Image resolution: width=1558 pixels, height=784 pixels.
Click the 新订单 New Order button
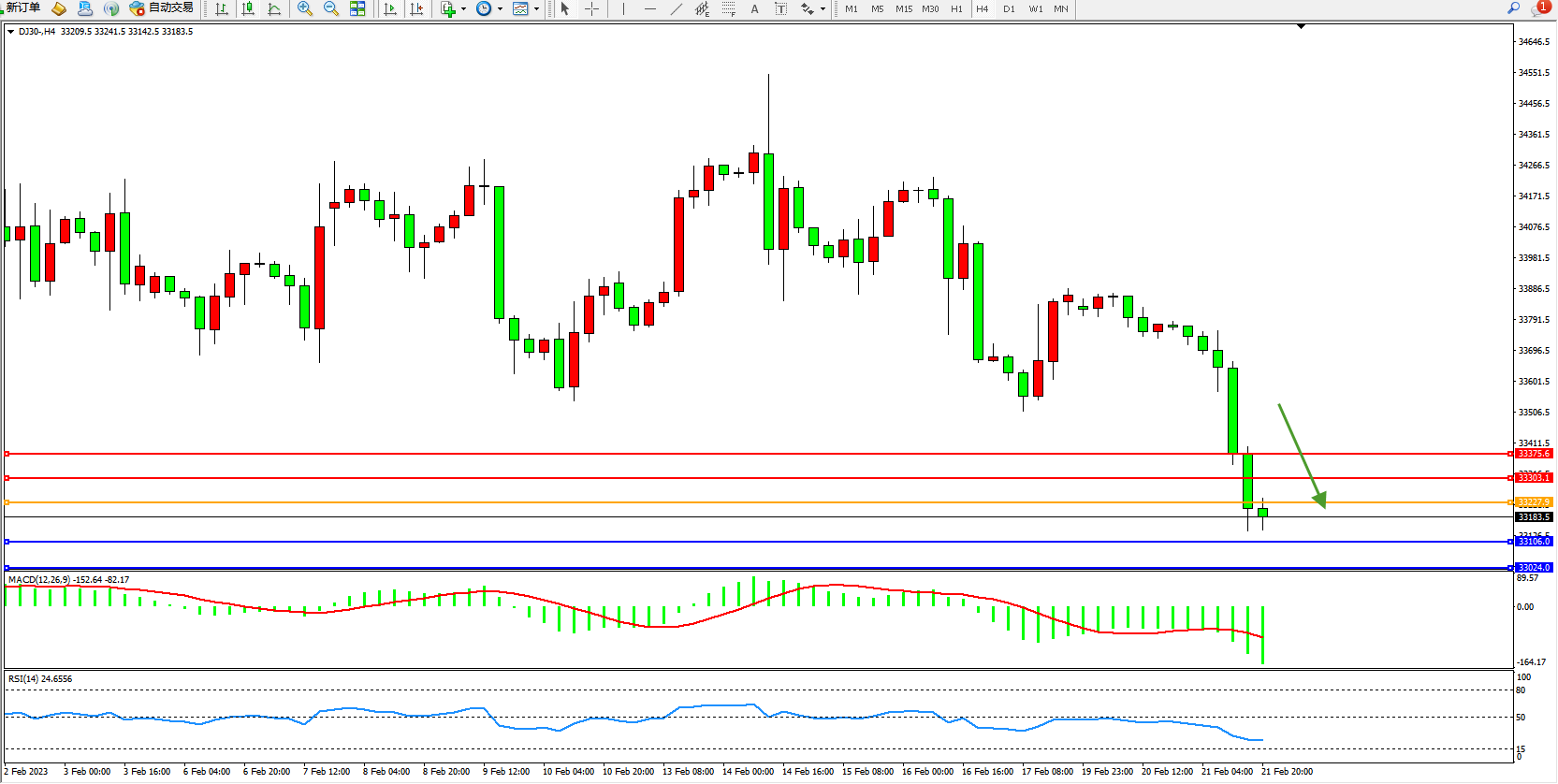(x=22, y=8)
